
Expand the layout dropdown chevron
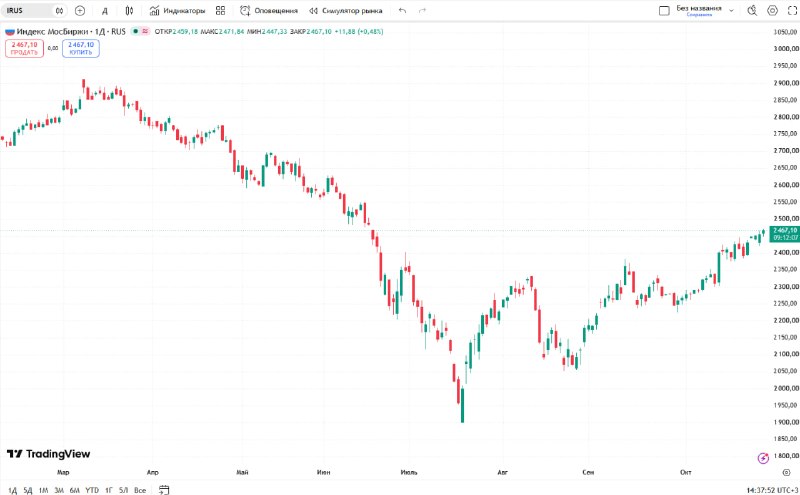[x=731, y=10]
